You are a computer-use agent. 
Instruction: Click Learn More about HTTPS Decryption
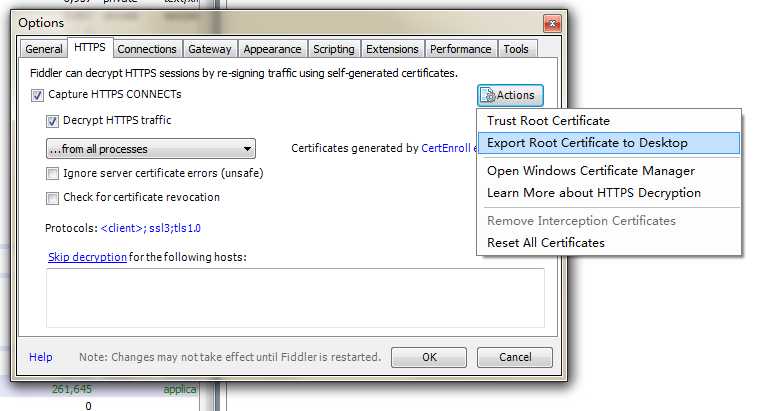coord(609,193)
